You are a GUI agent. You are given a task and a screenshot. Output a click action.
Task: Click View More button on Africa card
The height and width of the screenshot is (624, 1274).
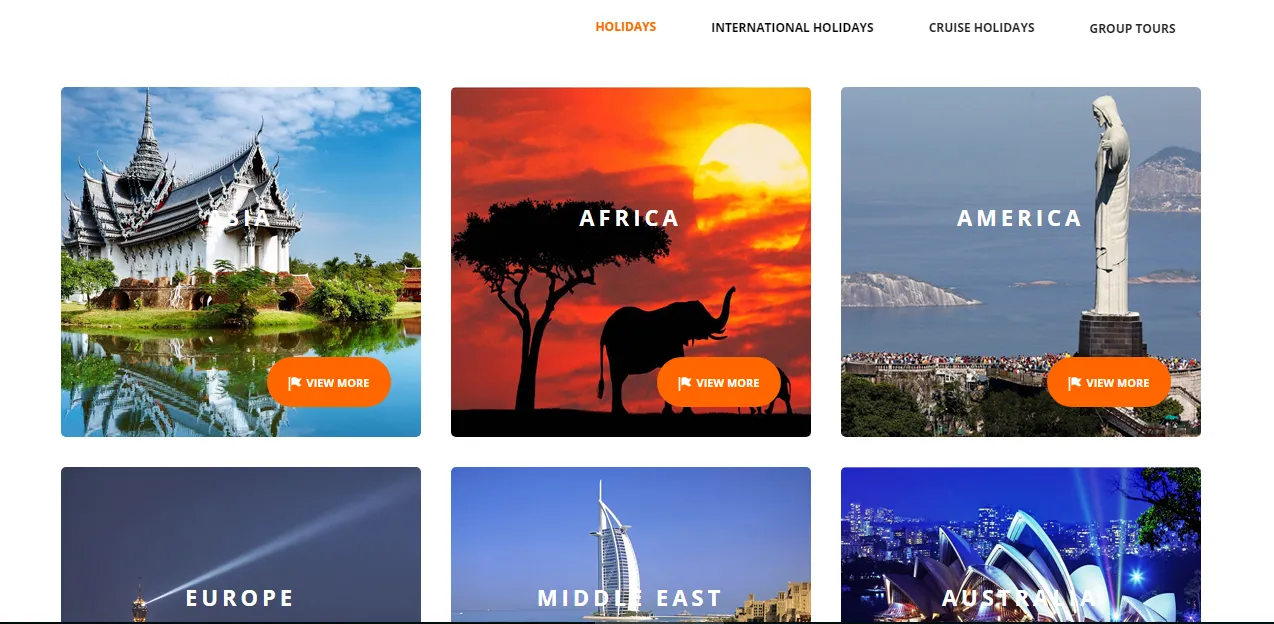719,382
